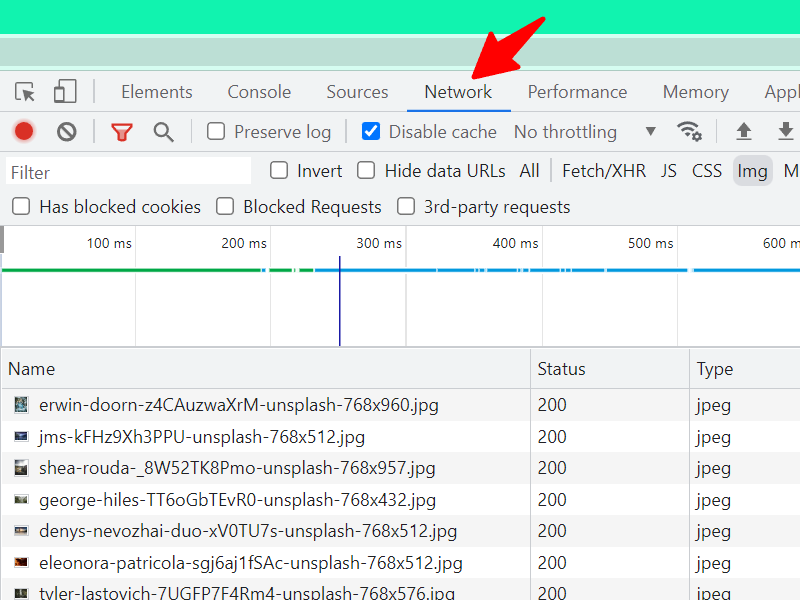Open network conditions wifi settings icon
Image resolution: width=800 pixels, height=600 pixels.
[x=689, y=131]
